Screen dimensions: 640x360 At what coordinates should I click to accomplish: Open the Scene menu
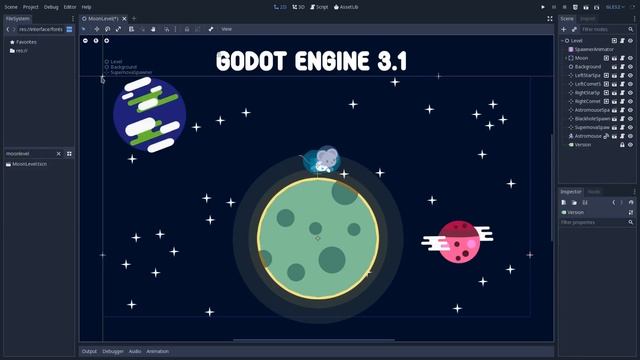11,7
